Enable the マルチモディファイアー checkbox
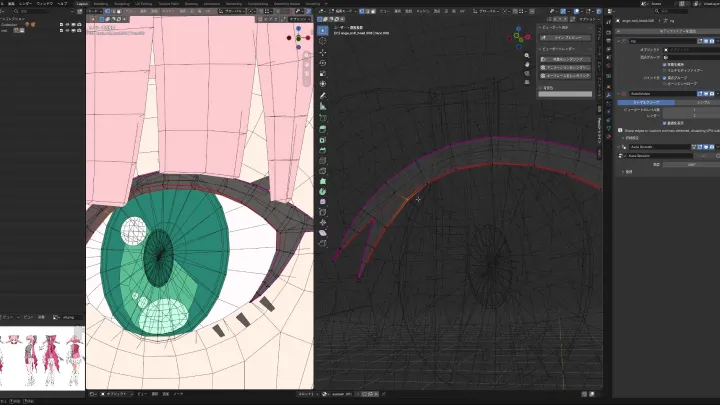This screenshot has width=720, height=405. click(x=664, y=70)
